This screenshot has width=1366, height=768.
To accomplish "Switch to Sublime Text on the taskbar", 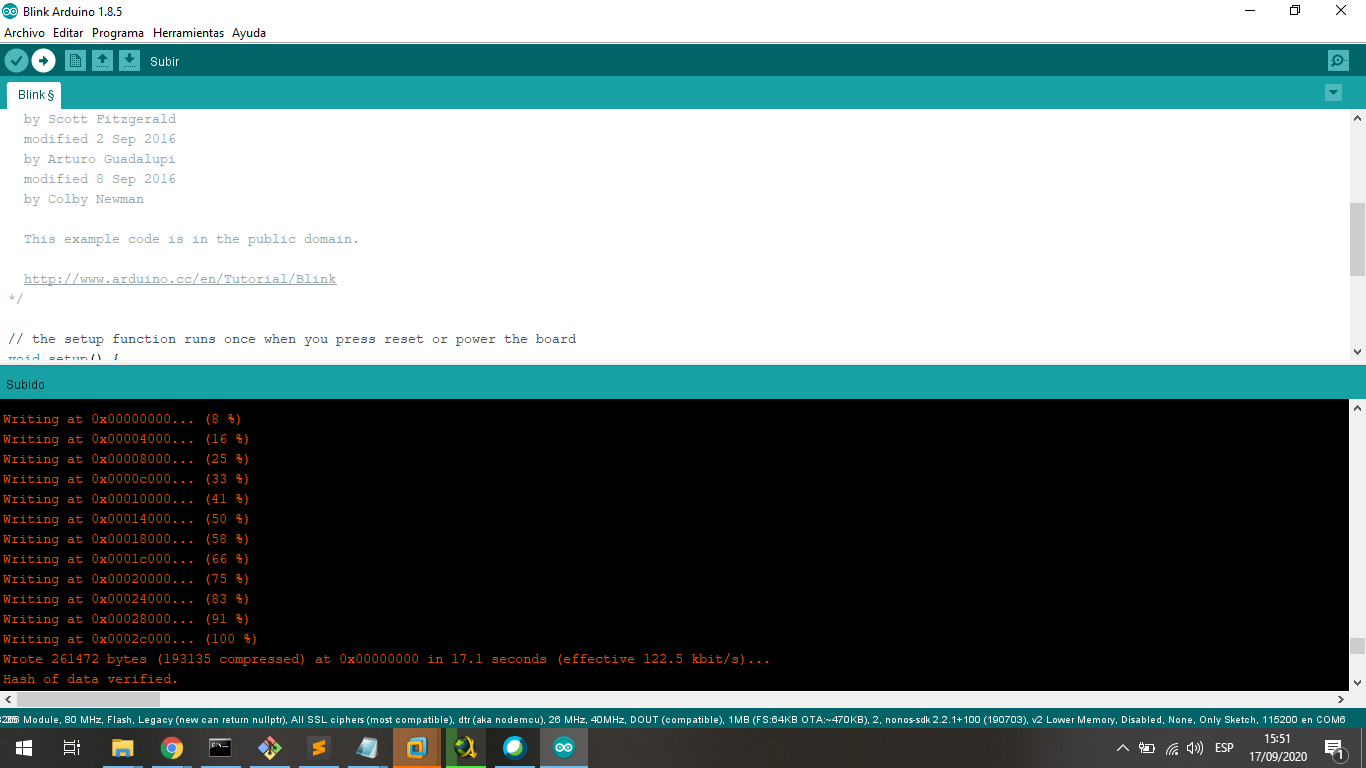I will 319,748.
